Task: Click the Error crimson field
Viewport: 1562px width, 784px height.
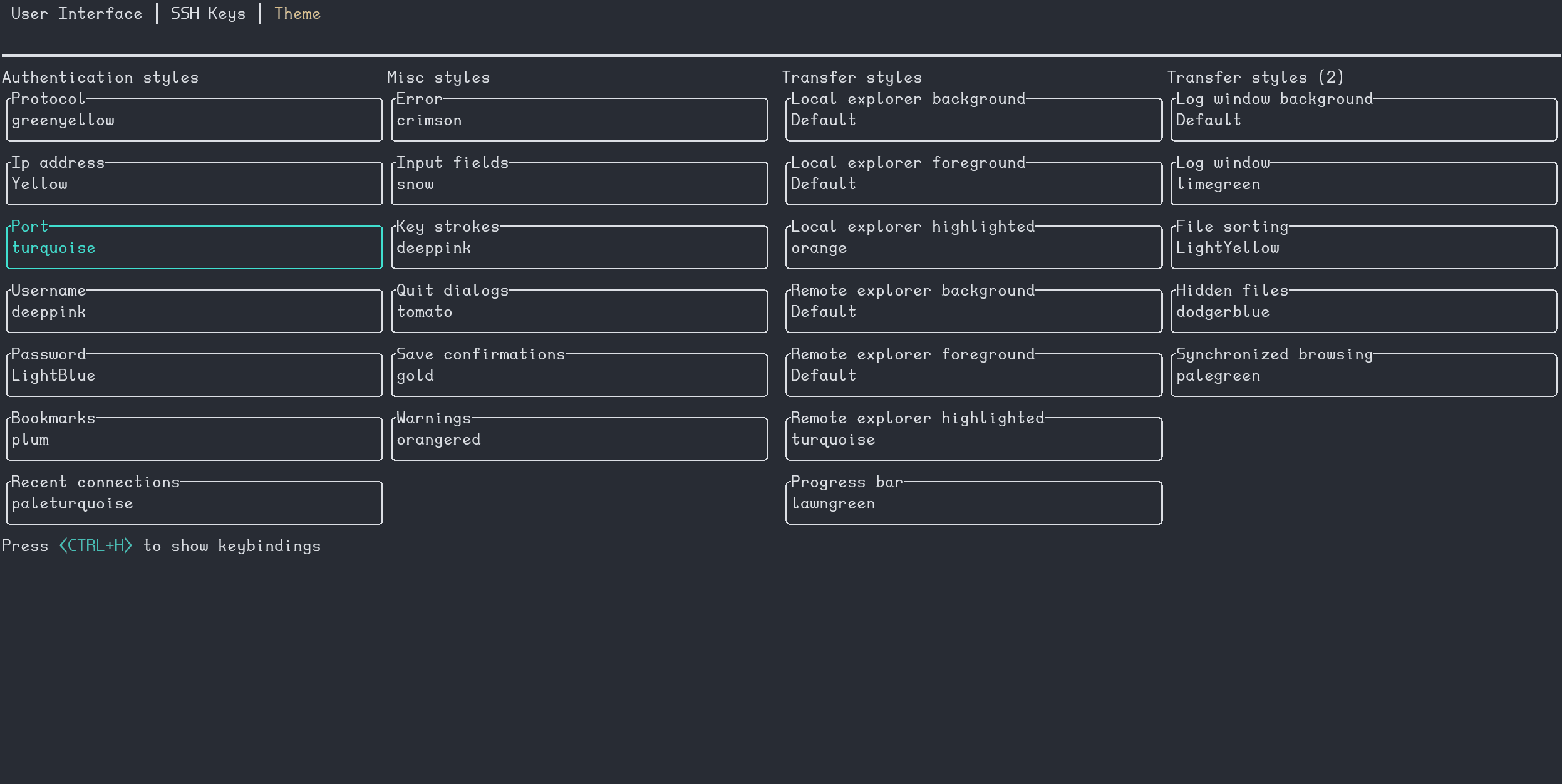Action: click(x=579, y=120)
